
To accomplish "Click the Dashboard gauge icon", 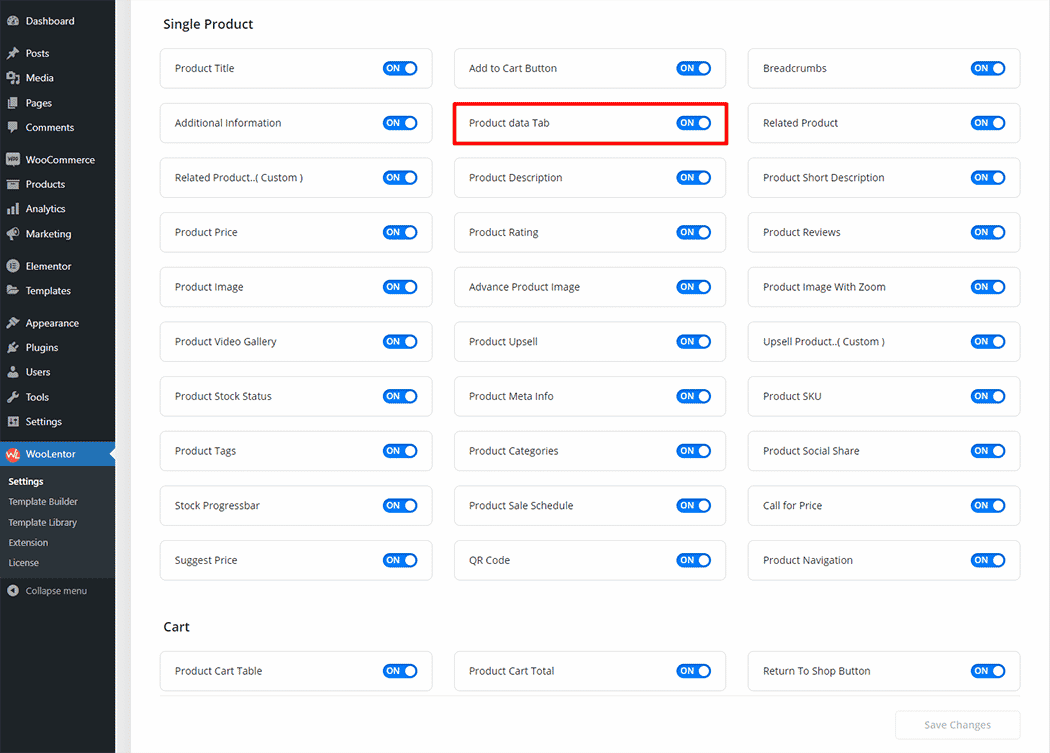I will pyautogui.click(x=12, y=21).
